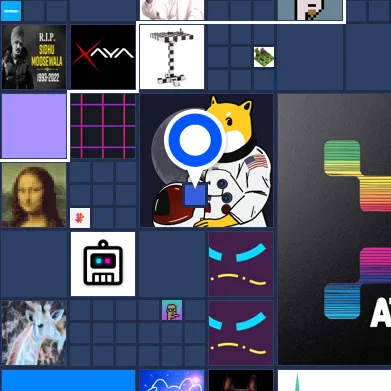This screenshot has width=391, height=391.
Task: Open the small pixel punk character tile
Action: pyautogui.click(x=172, y=310)
